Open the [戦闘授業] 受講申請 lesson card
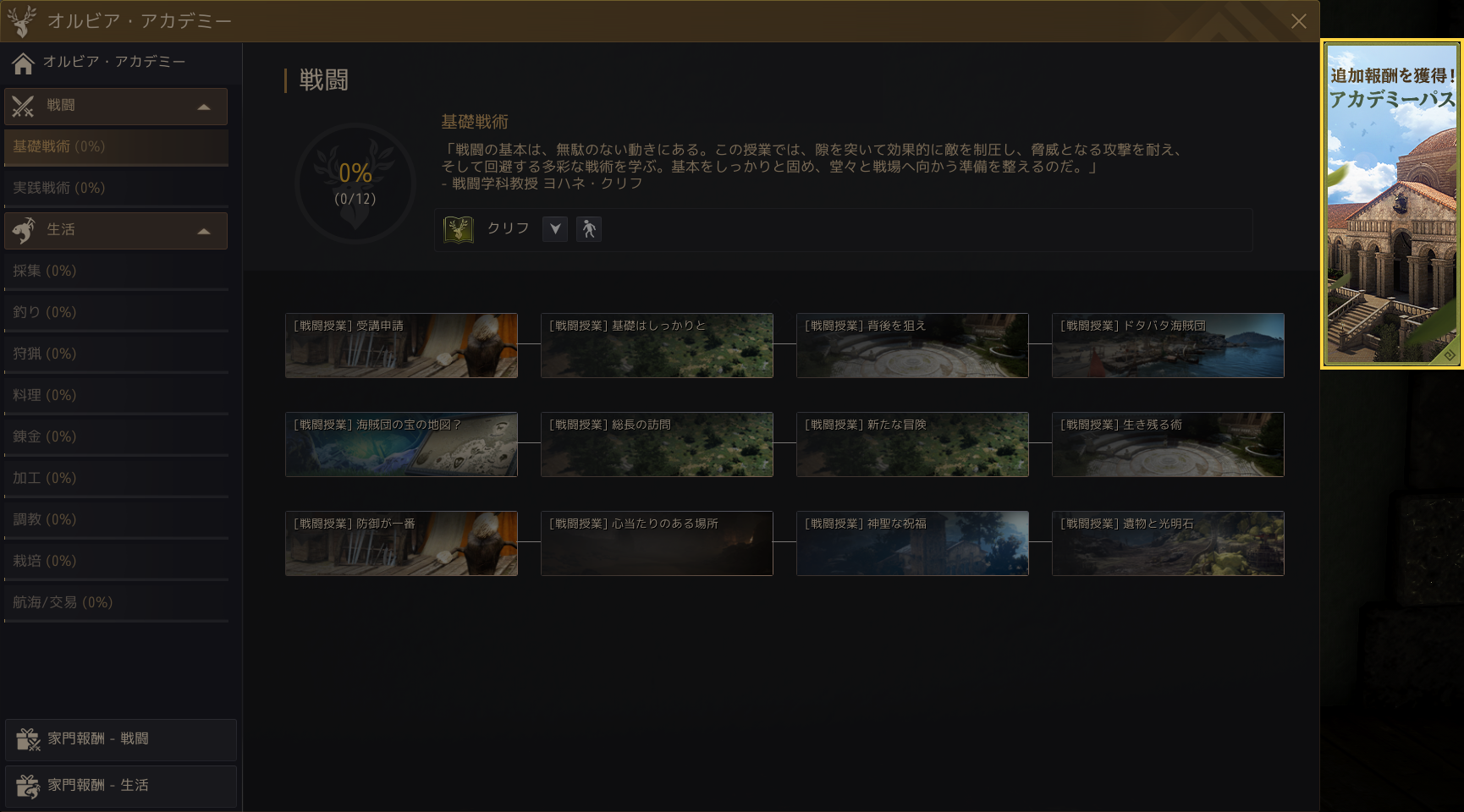This screenshot has width=1464, height=812. (x=401, y=345)
